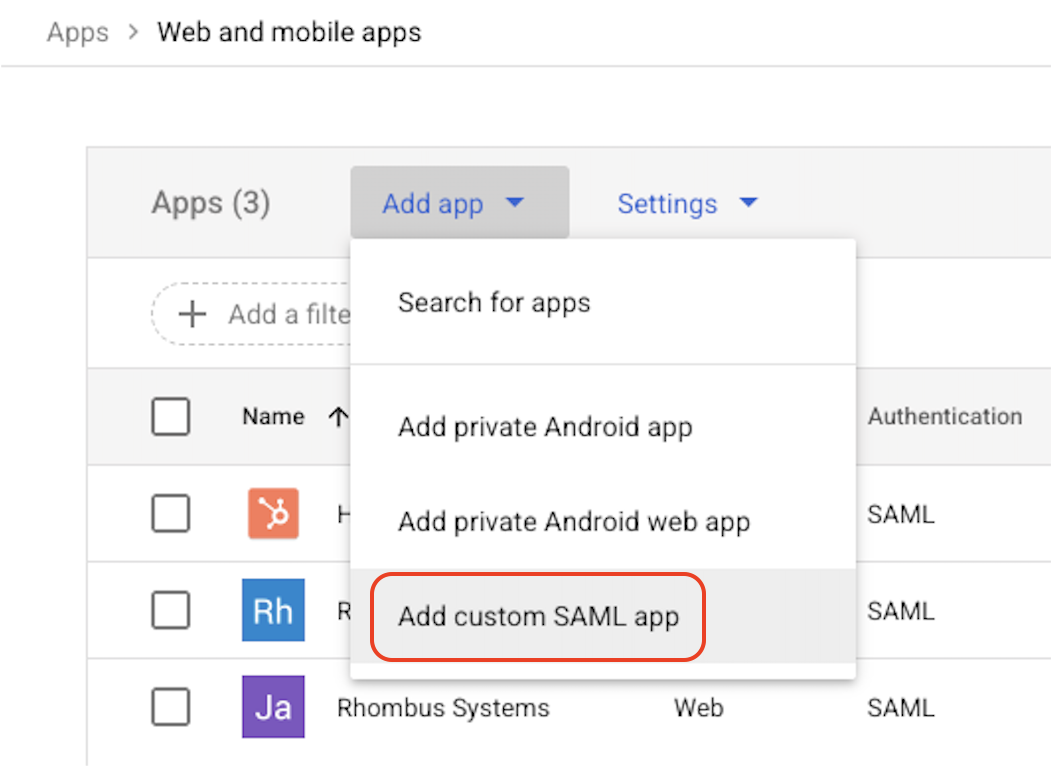Open the Add app dropdown
Image resolution: width=1054 pixels, height=766 pixels.
[460, 202]
